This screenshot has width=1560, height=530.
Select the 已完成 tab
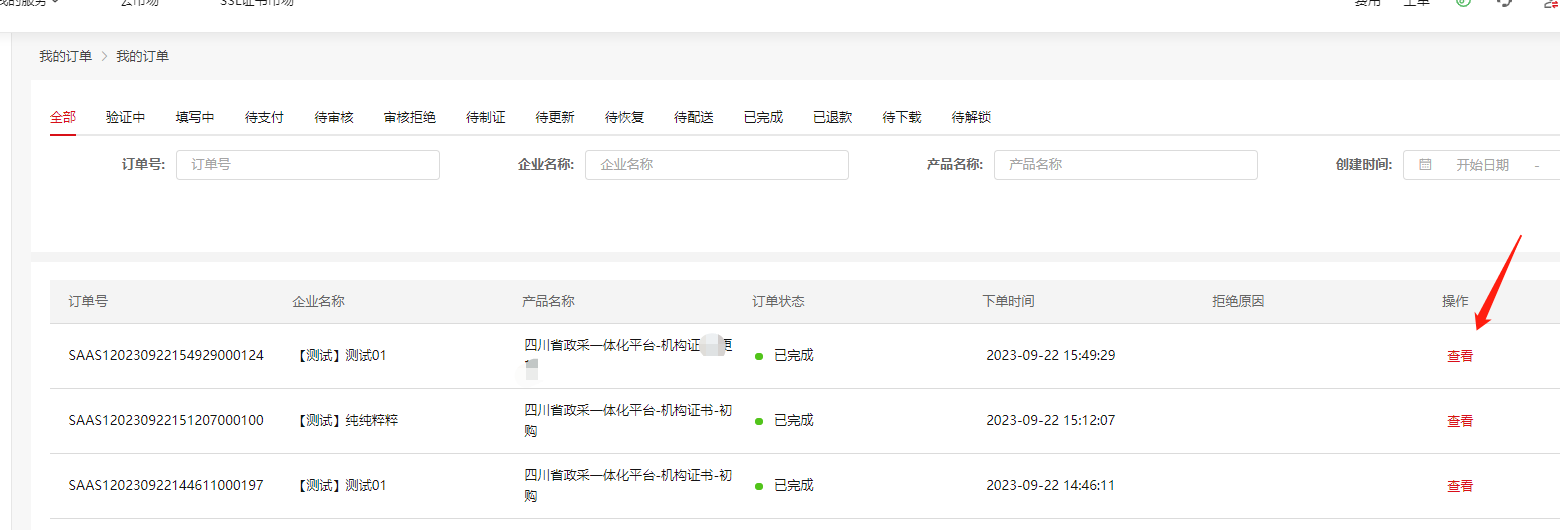(763, 117)
